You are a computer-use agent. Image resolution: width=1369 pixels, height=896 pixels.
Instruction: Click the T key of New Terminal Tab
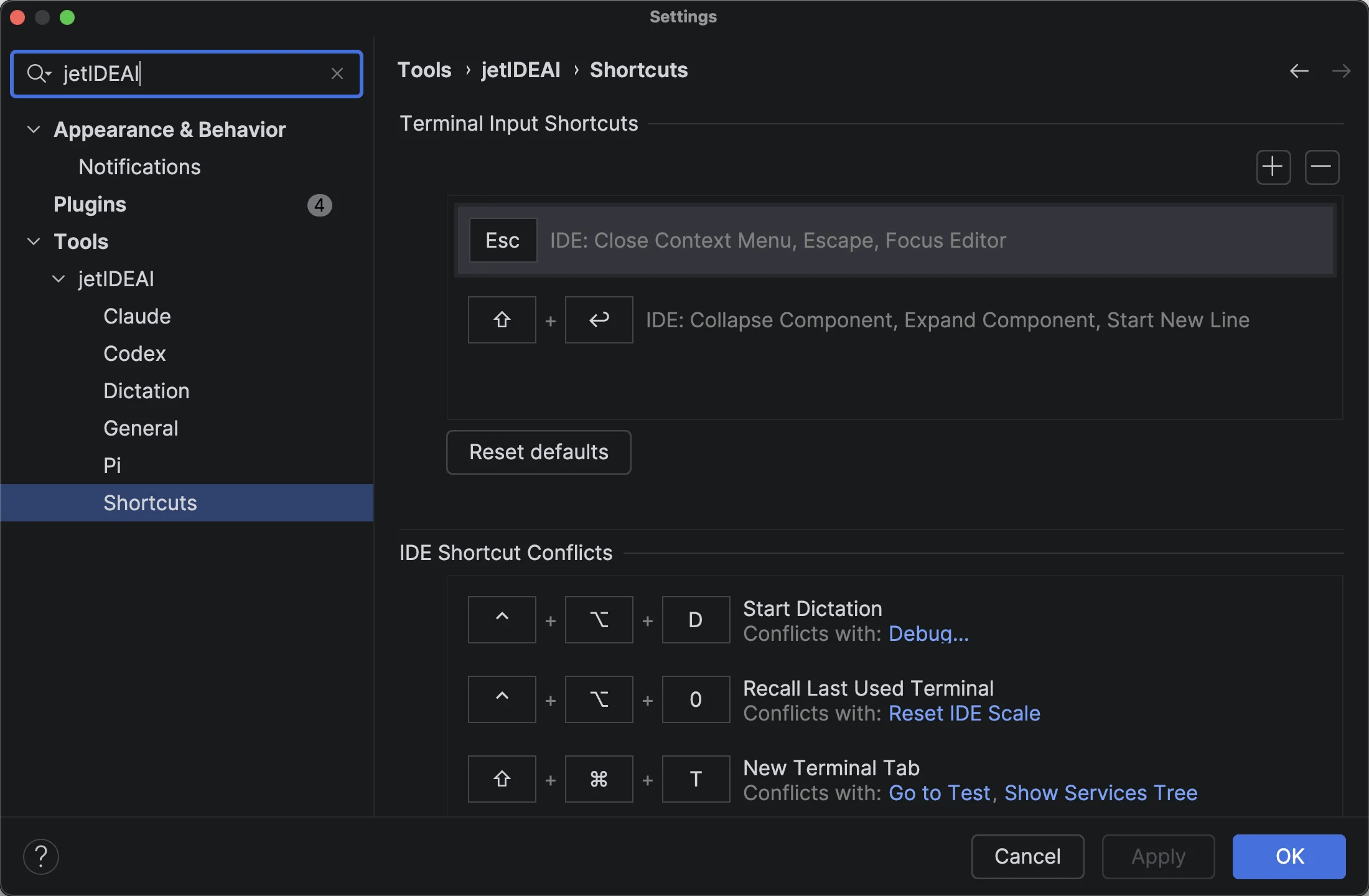click(696, 779)
